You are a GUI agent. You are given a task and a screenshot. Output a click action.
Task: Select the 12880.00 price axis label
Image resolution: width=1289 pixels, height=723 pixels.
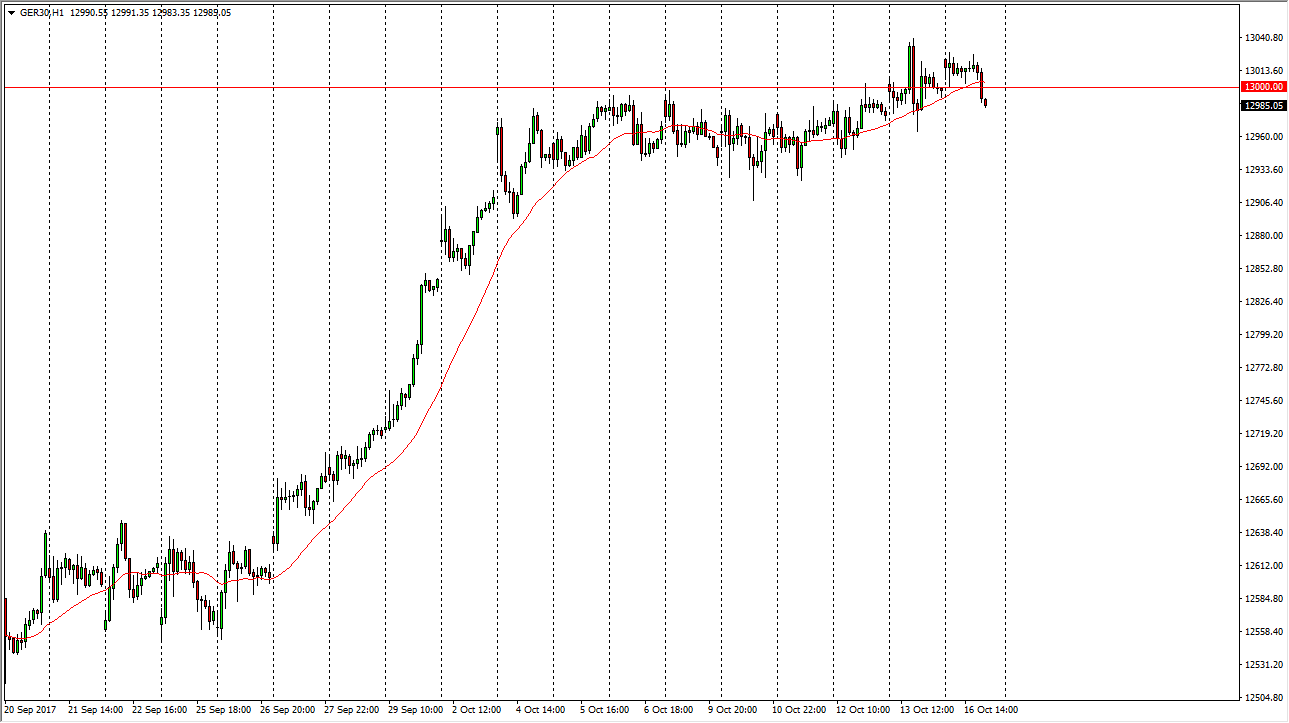click(x=1263, y=236)
